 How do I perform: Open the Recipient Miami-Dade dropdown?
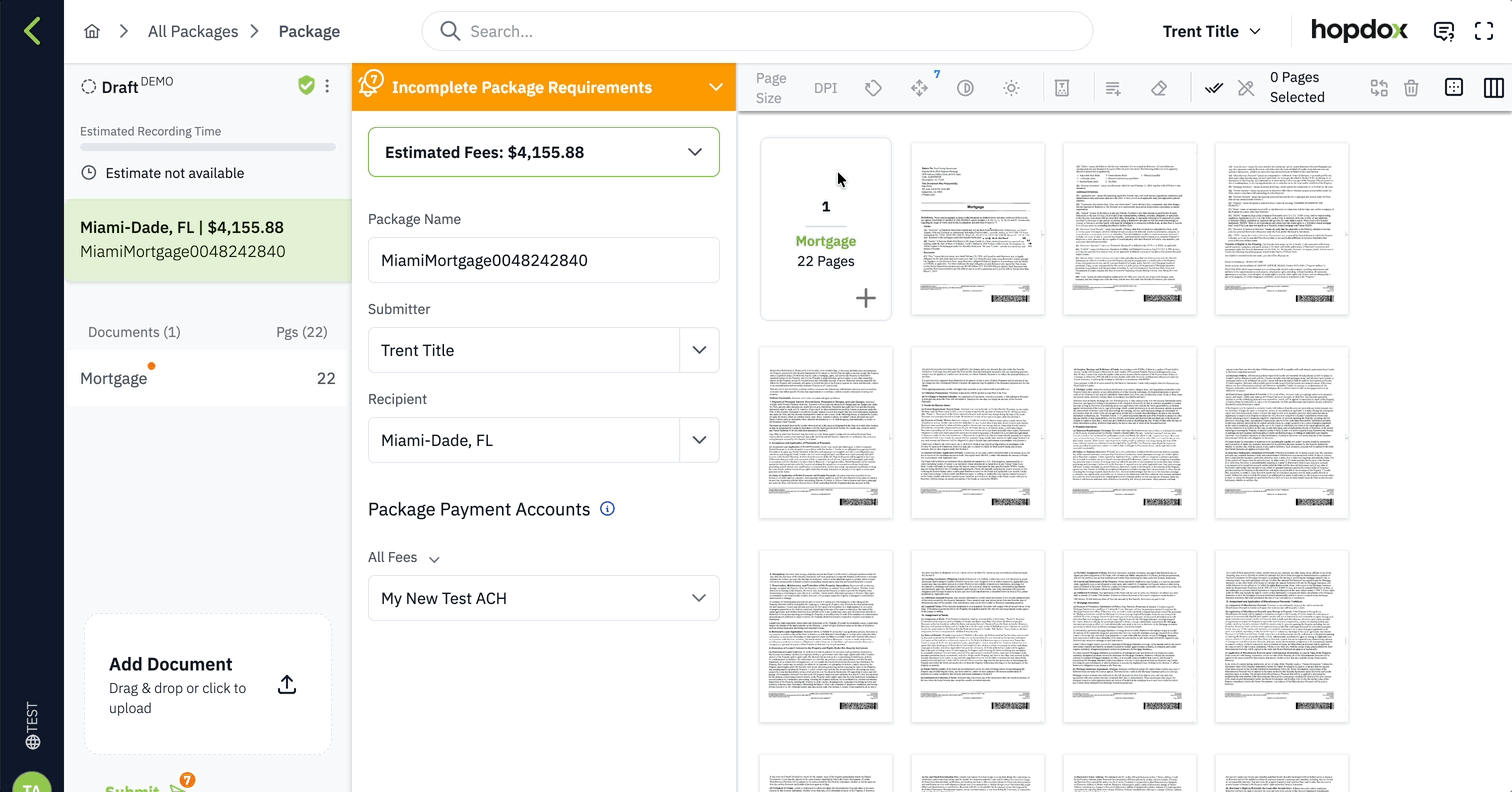[x=698, y=440]
